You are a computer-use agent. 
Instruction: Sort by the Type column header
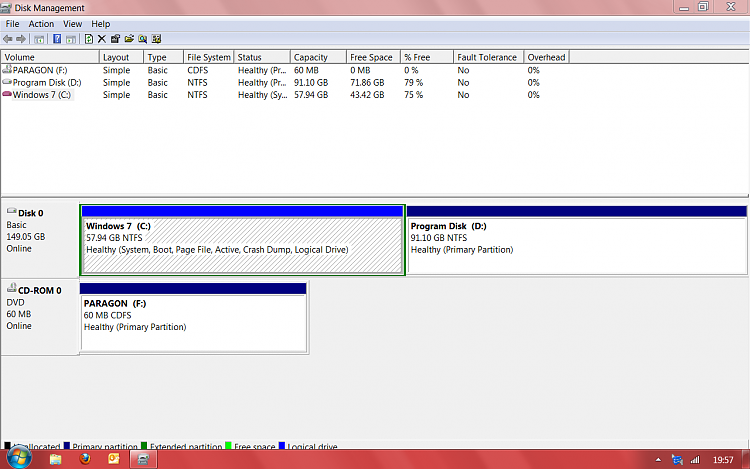coord(164,57)
